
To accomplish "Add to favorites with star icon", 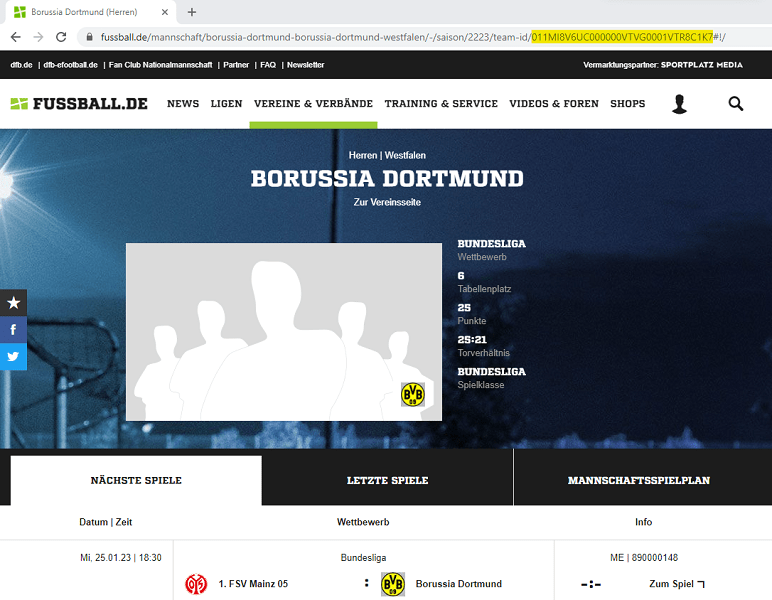I will (13, 303).
